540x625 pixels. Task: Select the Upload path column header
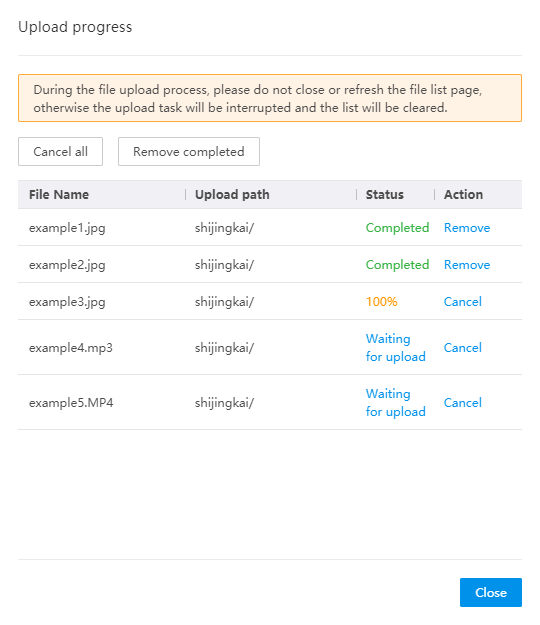232,195
